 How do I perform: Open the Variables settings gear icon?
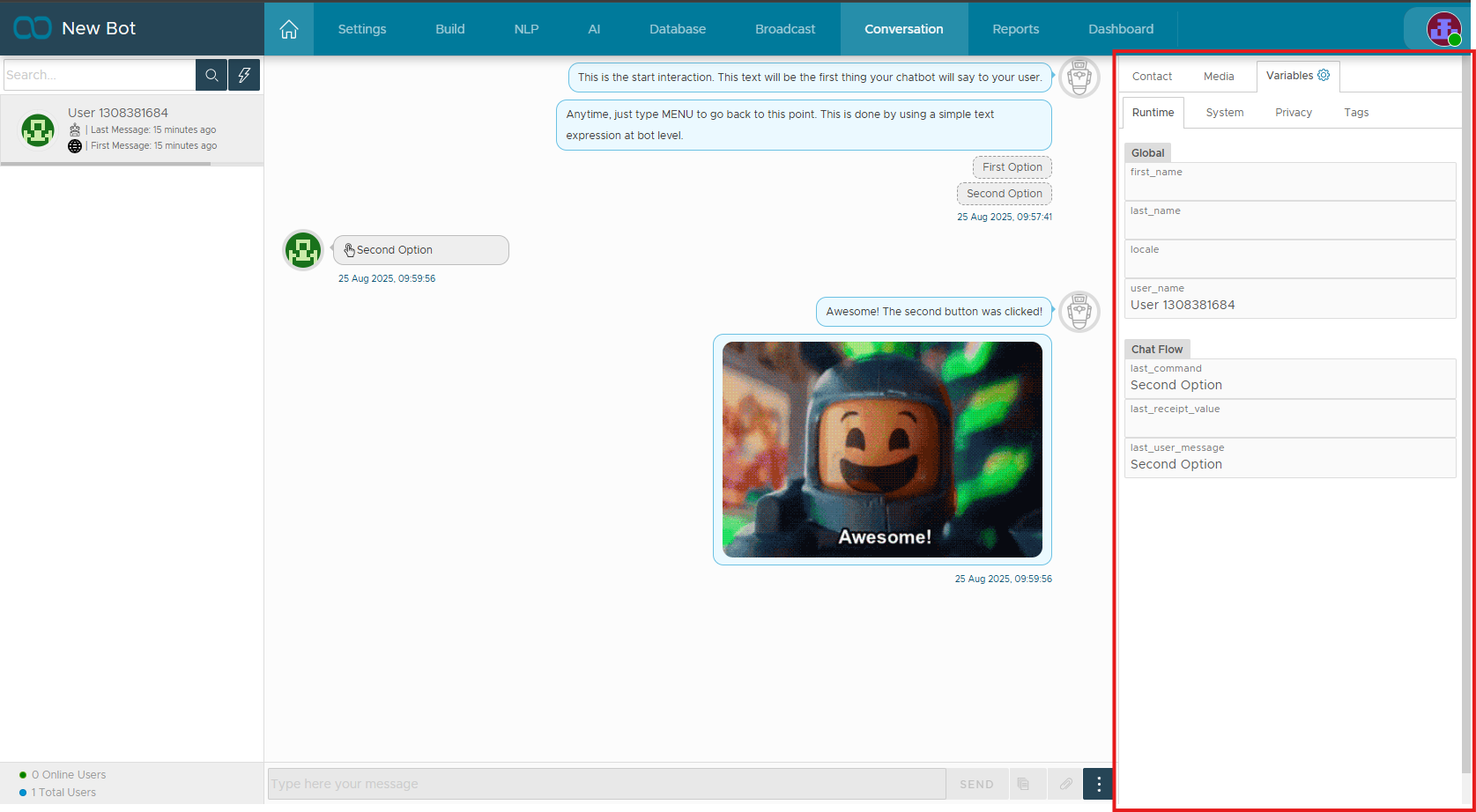[1324, 76]
